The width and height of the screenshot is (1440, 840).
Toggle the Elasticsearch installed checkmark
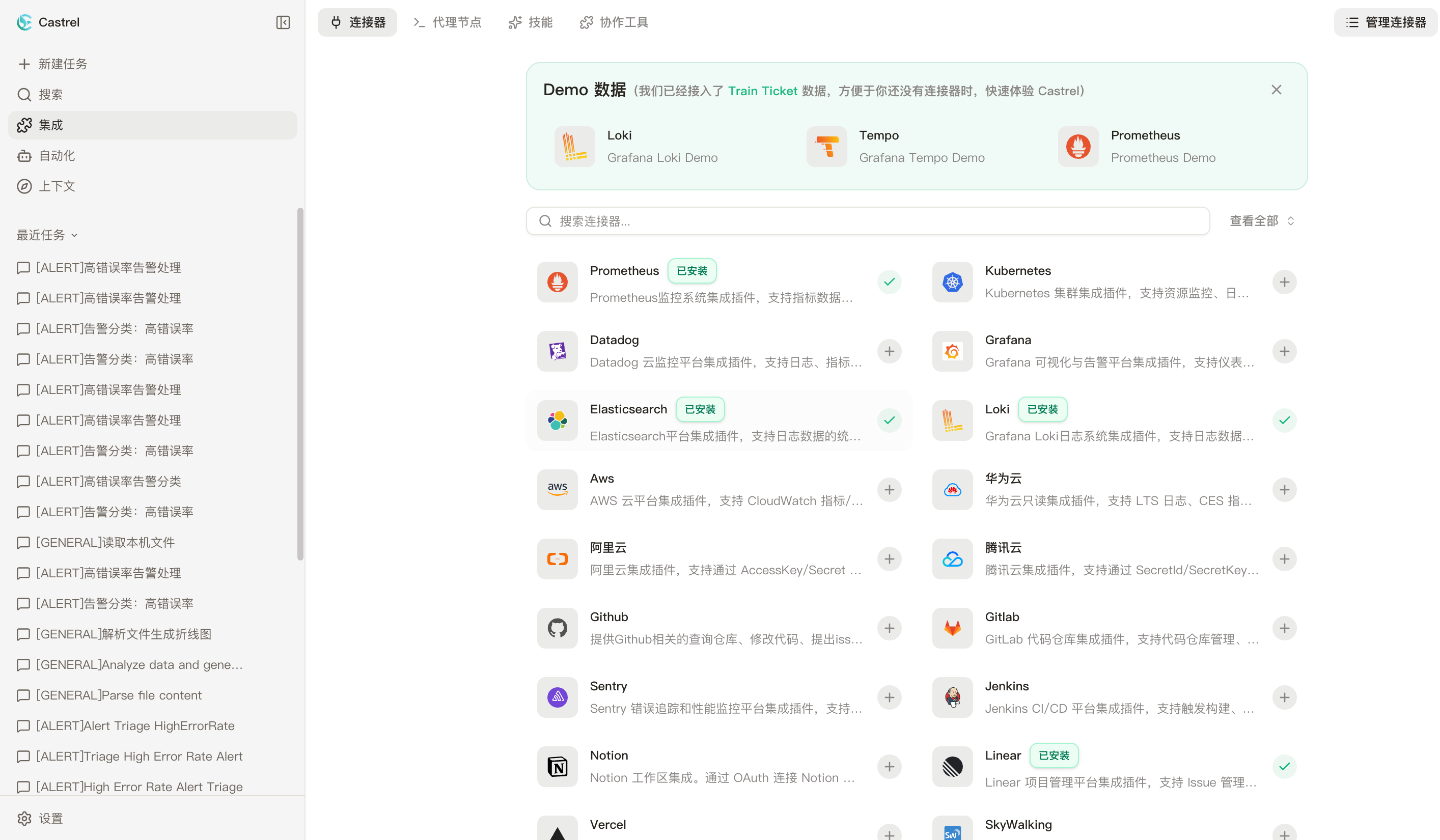(x=889, y=421)
